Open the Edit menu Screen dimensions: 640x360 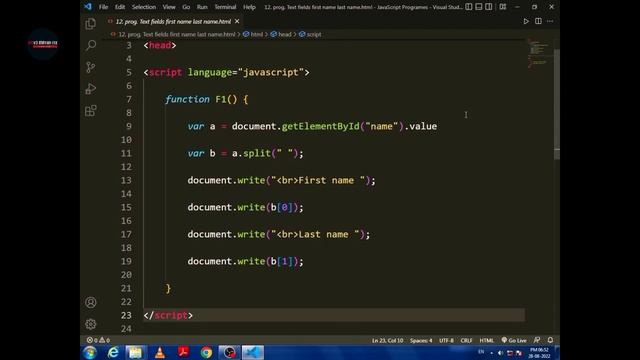120,7
